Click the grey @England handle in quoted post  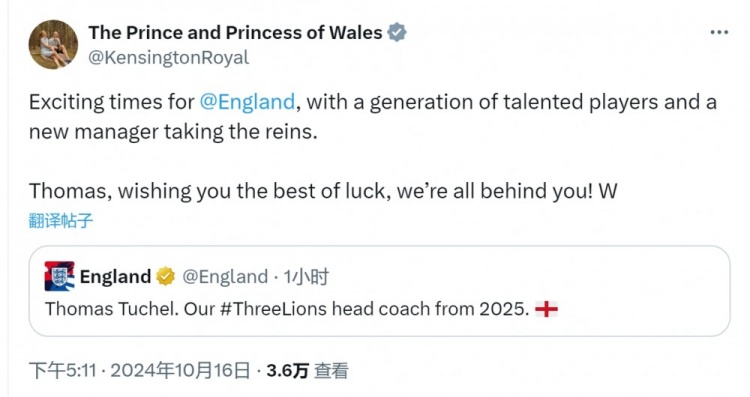point(225,276)
